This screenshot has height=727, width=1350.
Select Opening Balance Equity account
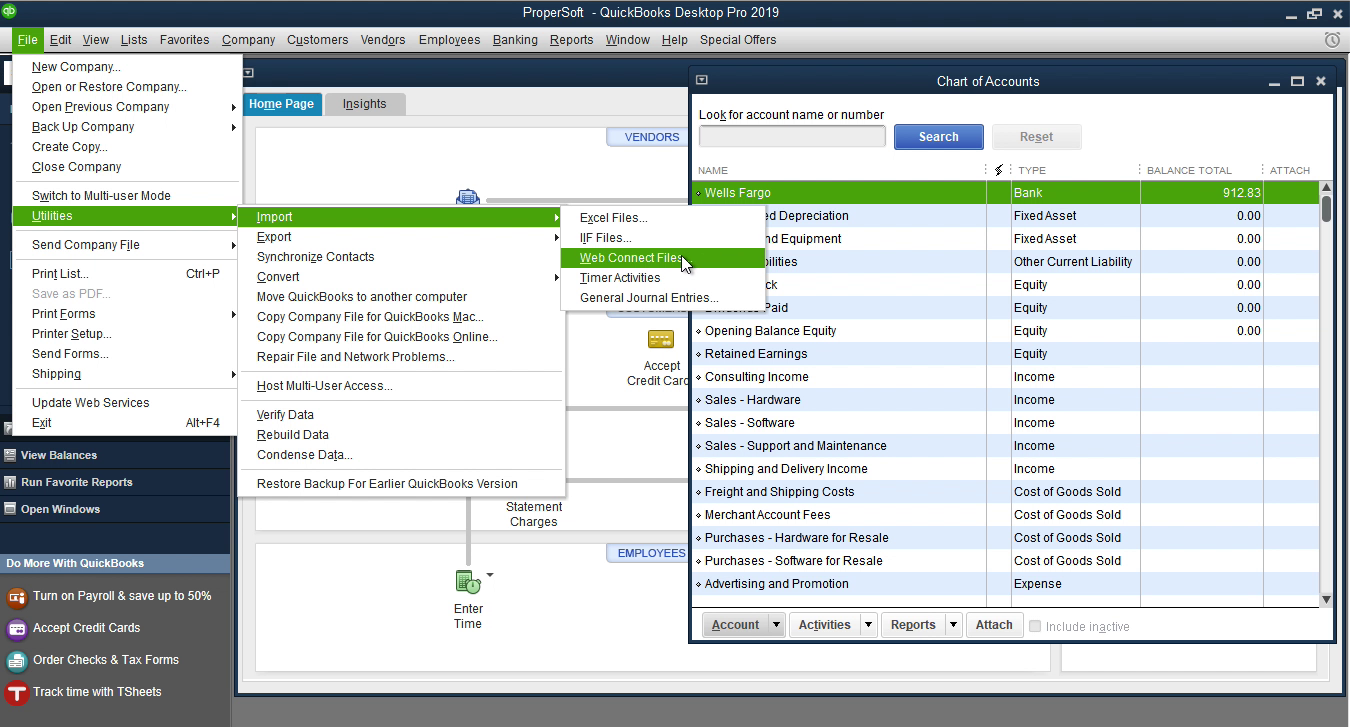[x=1005, y=331]
